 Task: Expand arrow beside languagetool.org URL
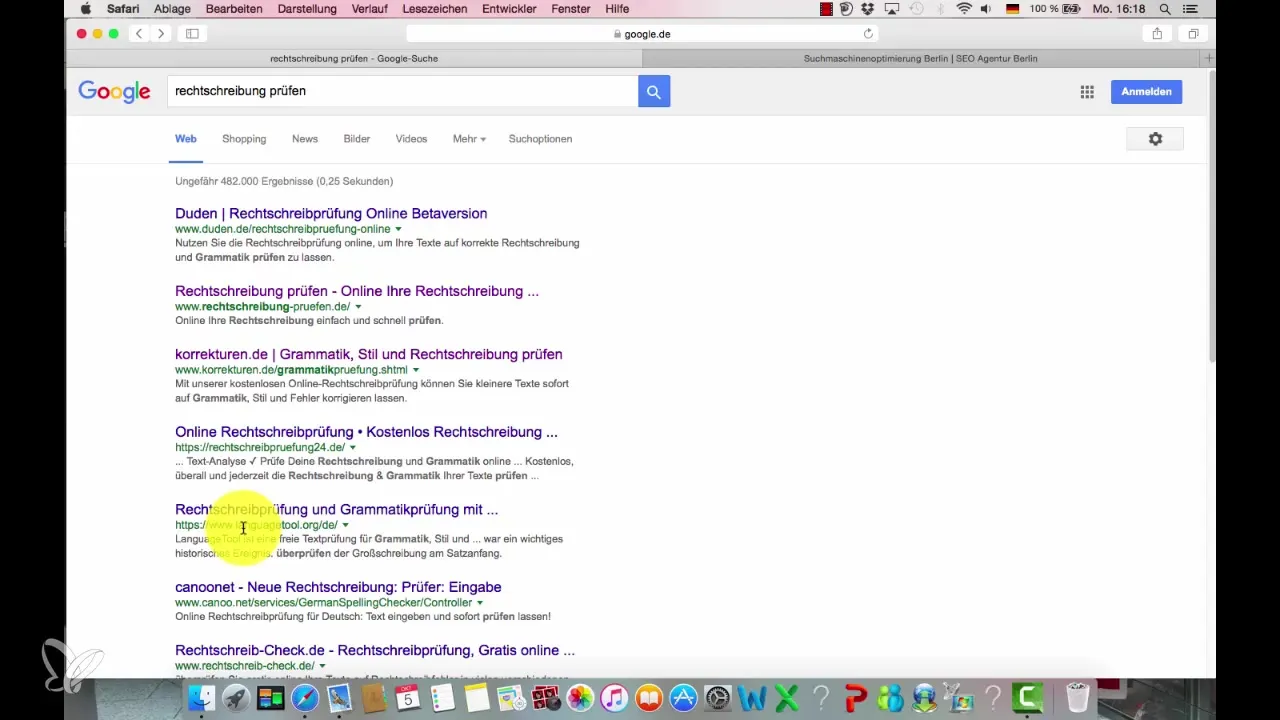pyautogui.click(x=346, y=525)
